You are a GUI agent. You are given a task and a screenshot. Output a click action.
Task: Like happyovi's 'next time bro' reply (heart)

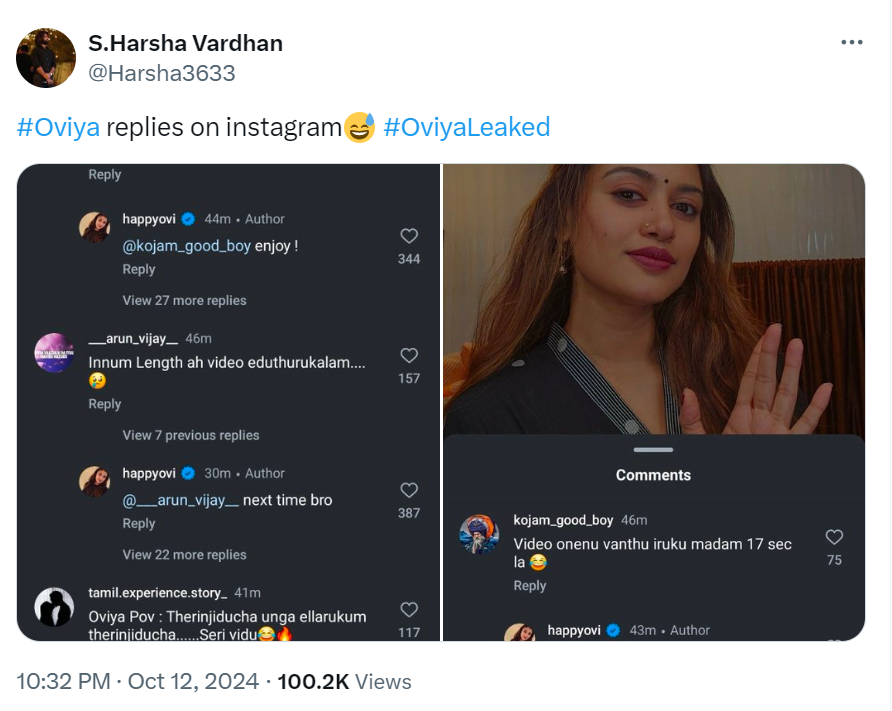pyautogui.click(x=409, y=490)
